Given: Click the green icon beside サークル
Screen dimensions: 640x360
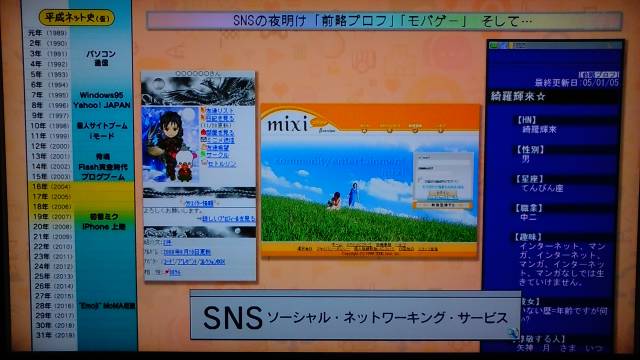Looking at the screenshot, I should [203, 155].
